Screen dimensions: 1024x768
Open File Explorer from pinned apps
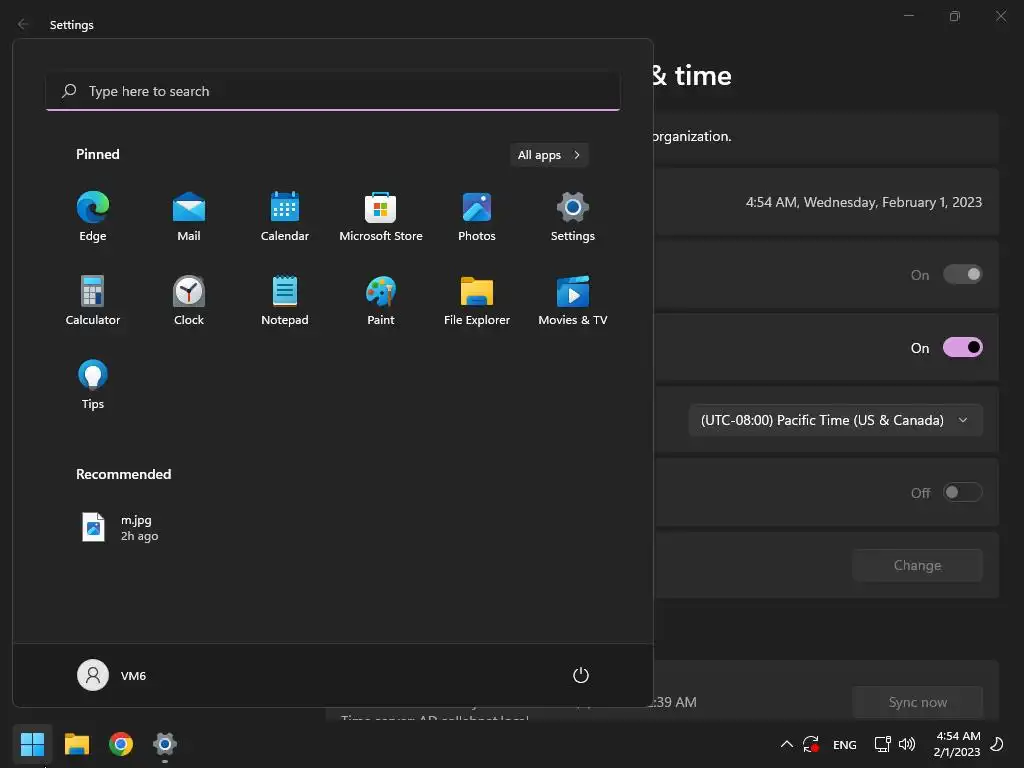[477, 300]
